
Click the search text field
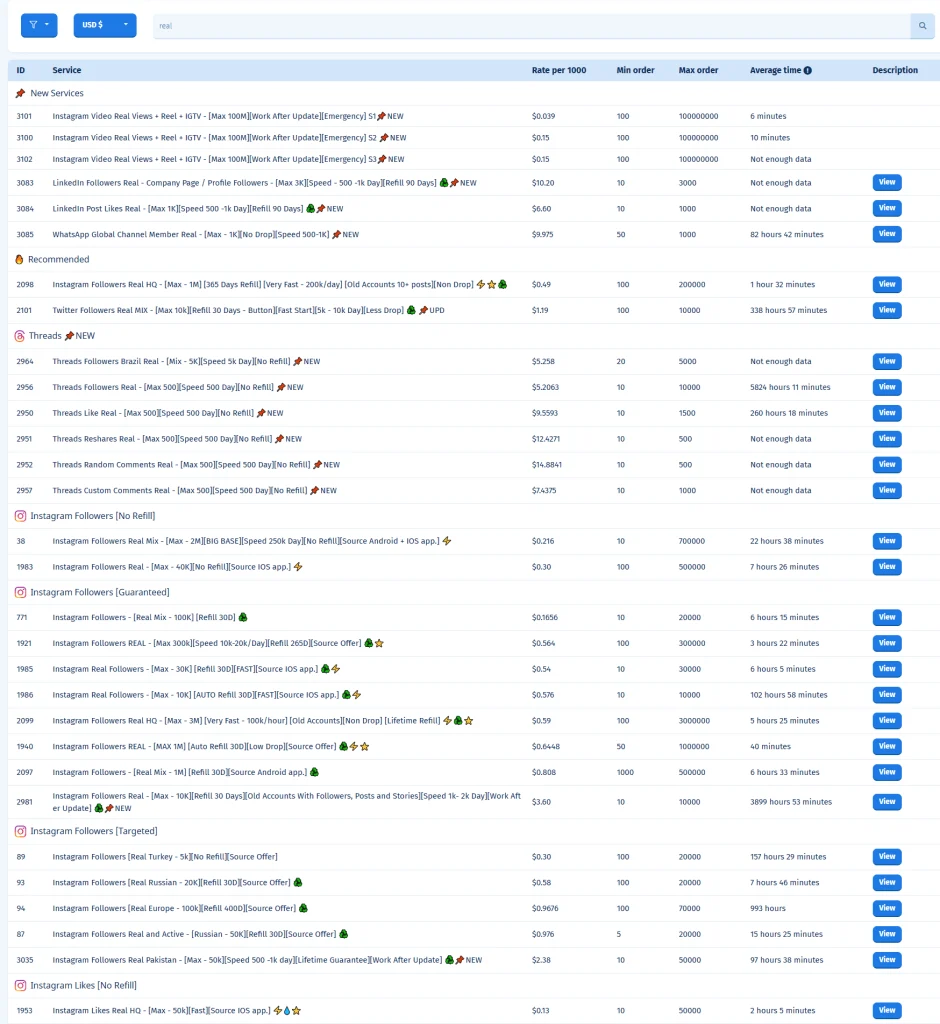click(532, 26)
